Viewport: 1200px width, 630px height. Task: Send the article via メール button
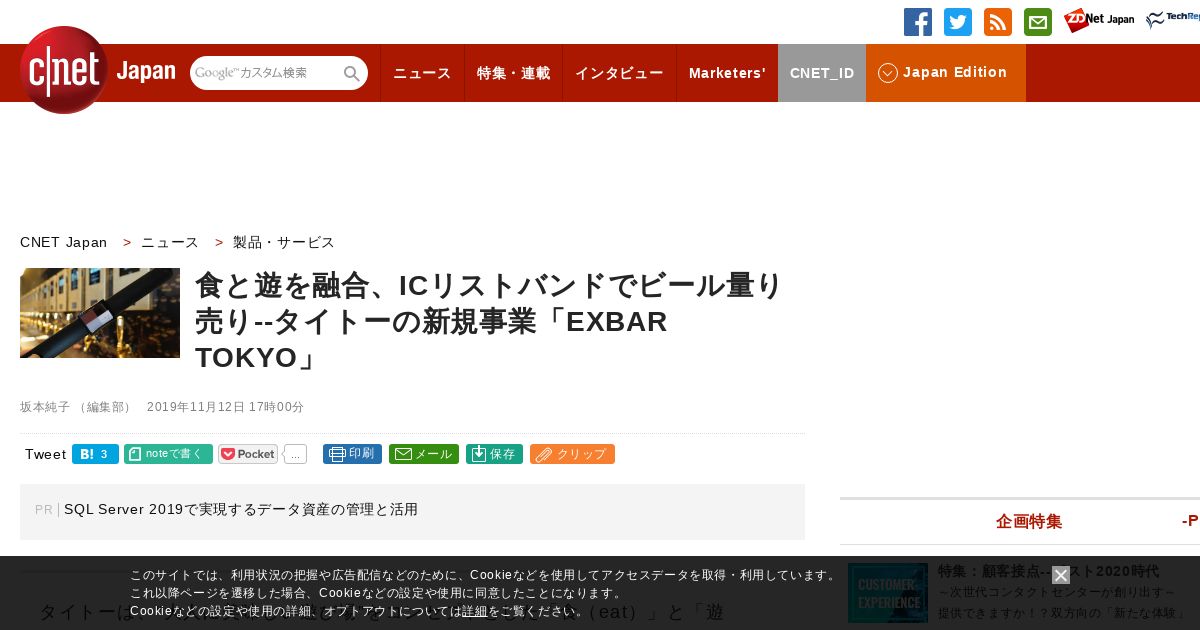click(x=424, y=454)
